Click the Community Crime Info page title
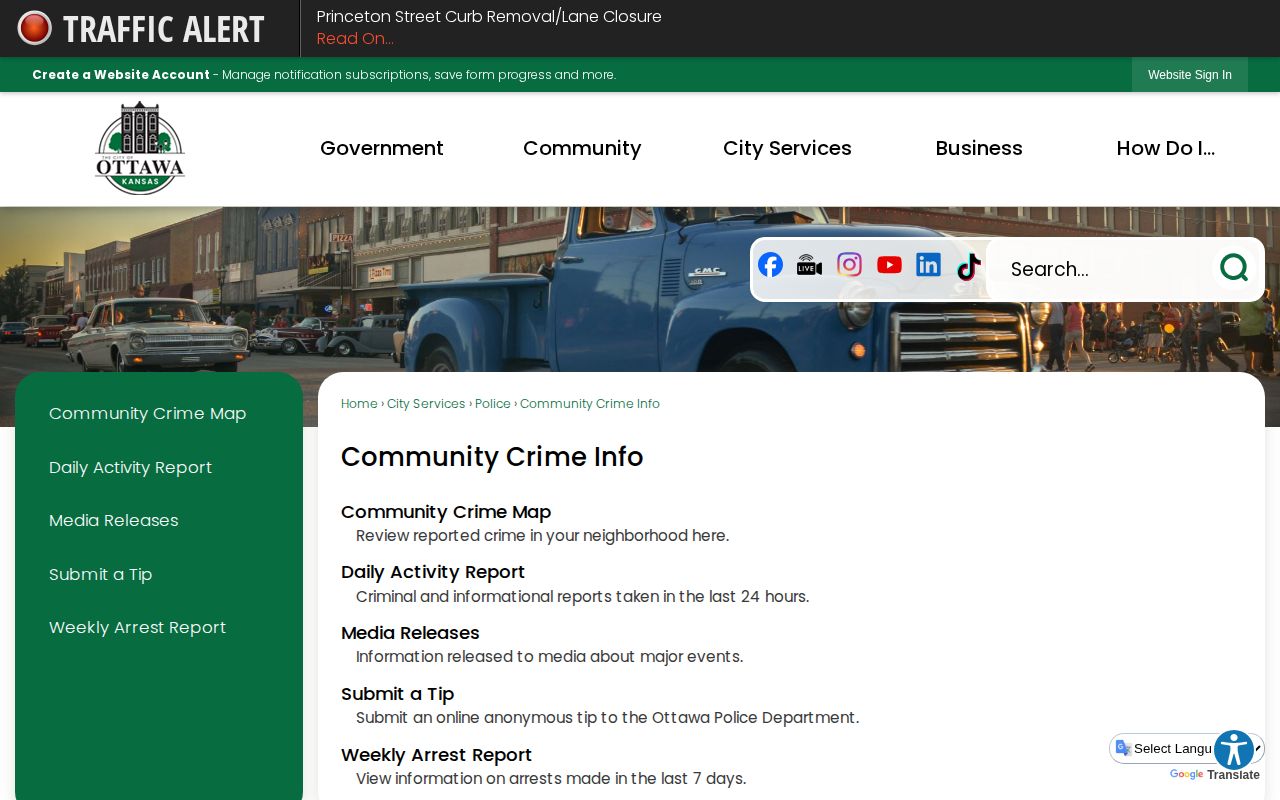The height and width of the screenshot is (800, 1280). tap(492, 457)
